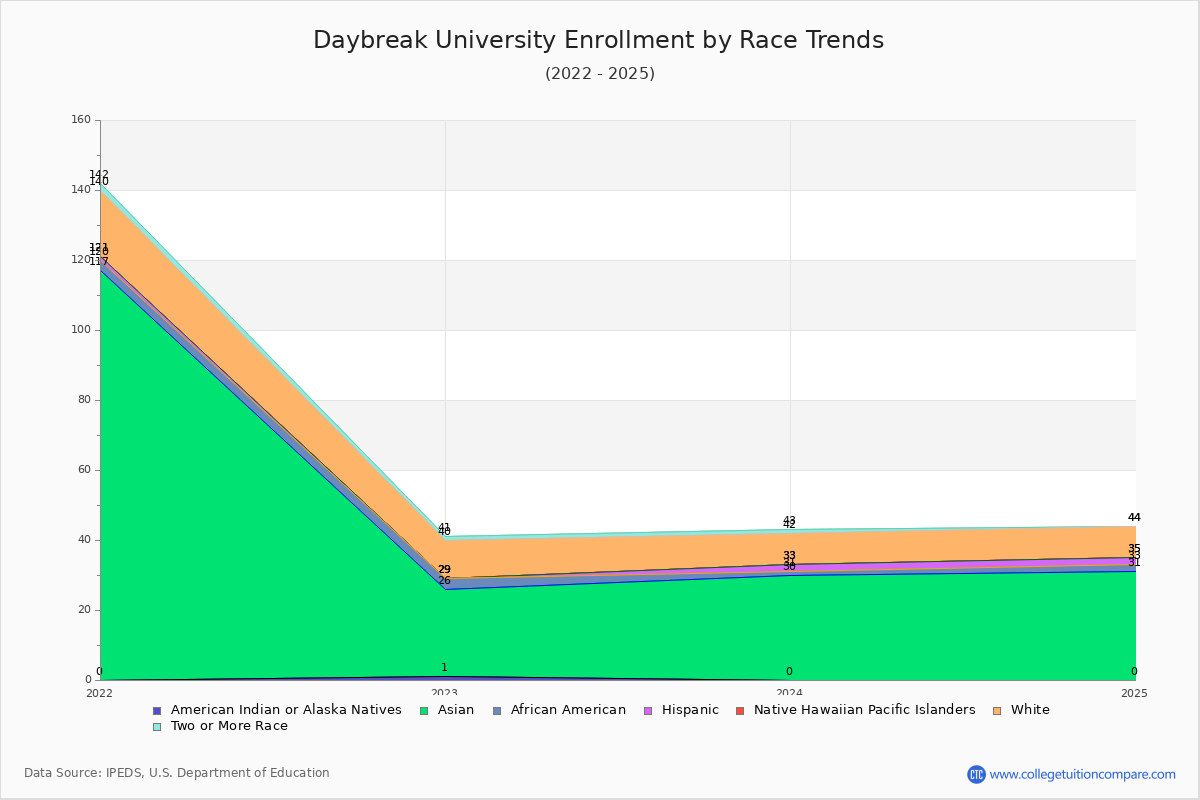Toggle the Asian series legend label
Image resolution: width=1200 pixels, height=800 pixels.
pos(456,710)
